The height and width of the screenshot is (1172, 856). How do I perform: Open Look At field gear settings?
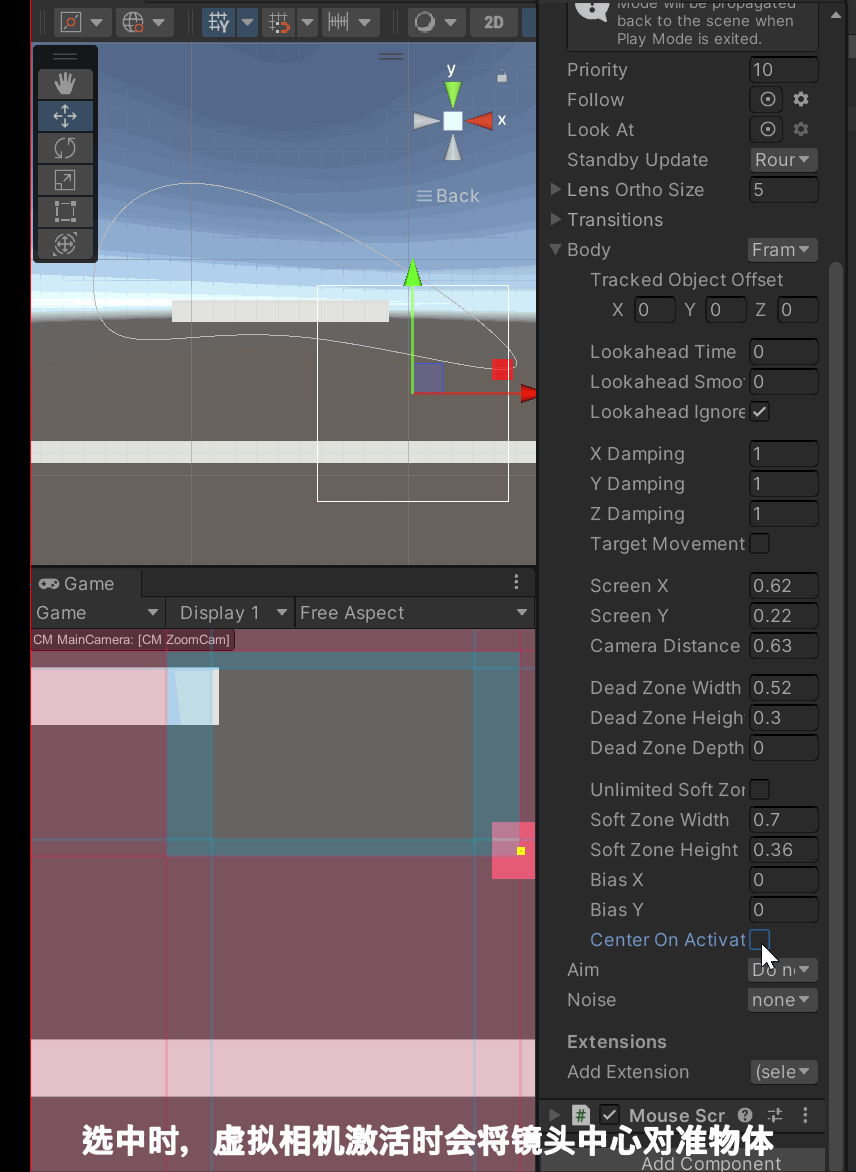click(x=801, y=129)
